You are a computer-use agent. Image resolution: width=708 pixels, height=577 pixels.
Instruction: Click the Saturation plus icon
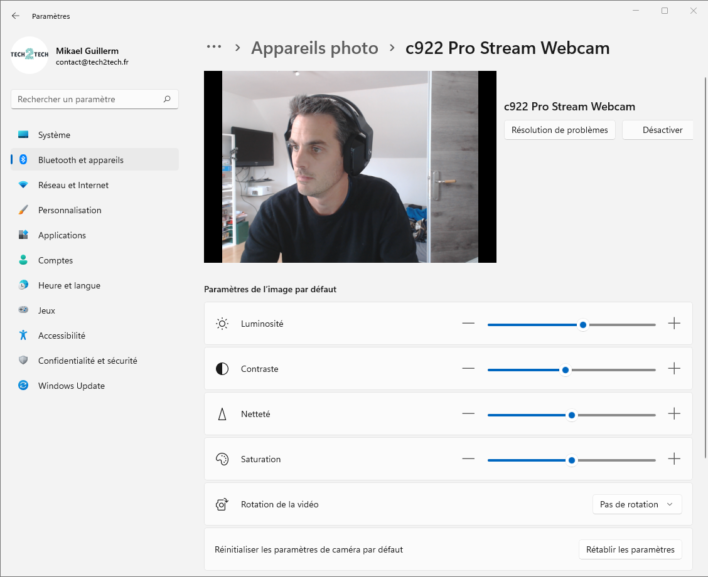(x=674, y=459)
